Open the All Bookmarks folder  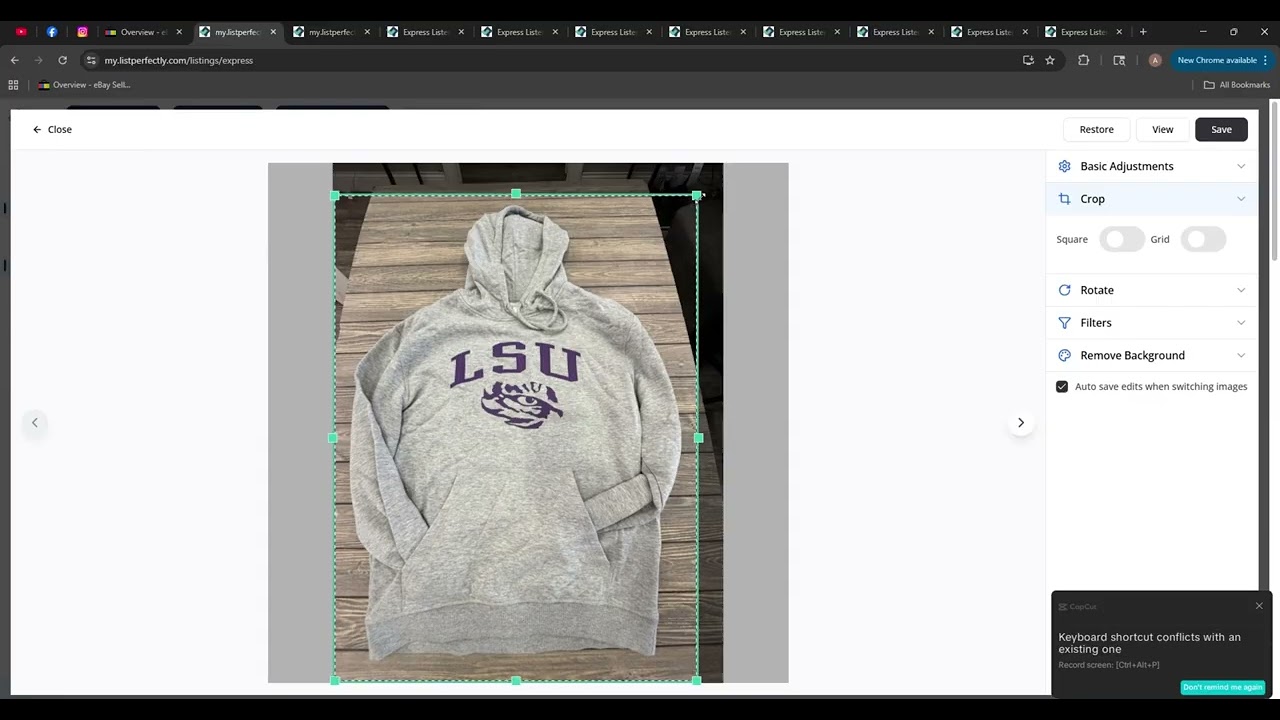tap(1237, 85)
